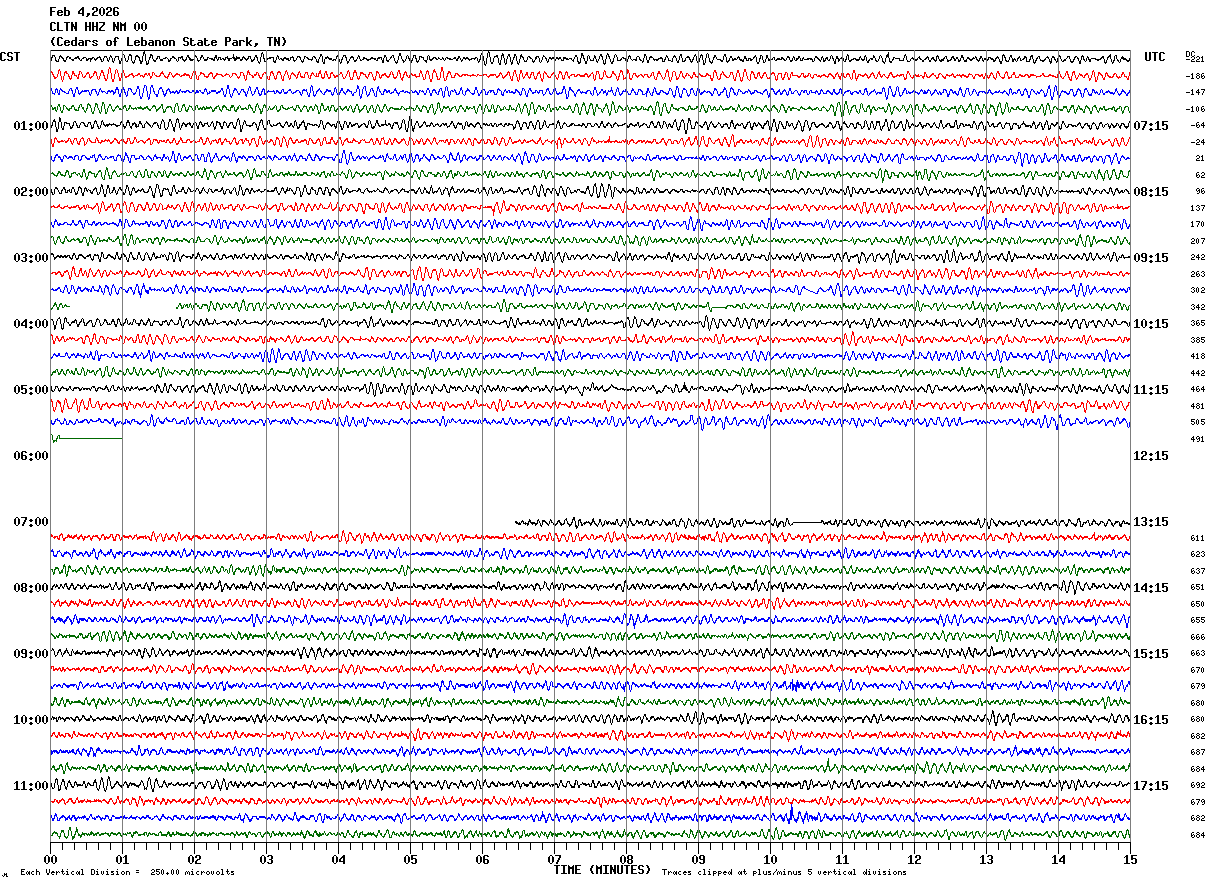The image size is (1210, 886).
Task: Click DC offset value "670"
Action: 1198,670
